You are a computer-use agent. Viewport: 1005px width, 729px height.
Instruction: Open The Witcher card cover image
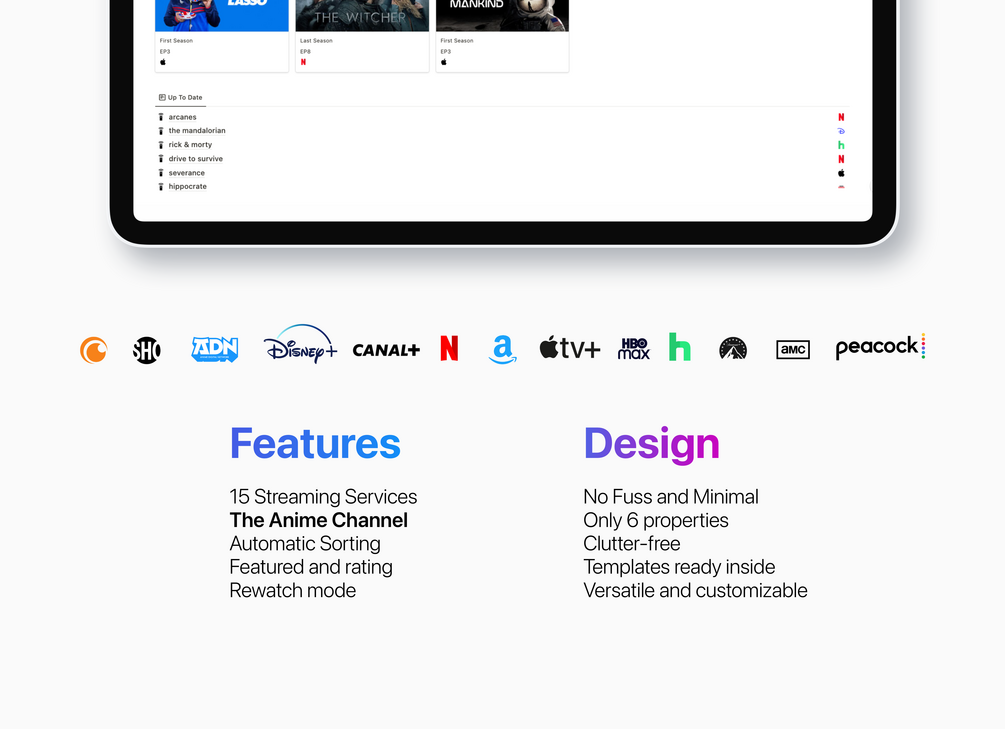[x=362, y=15]
